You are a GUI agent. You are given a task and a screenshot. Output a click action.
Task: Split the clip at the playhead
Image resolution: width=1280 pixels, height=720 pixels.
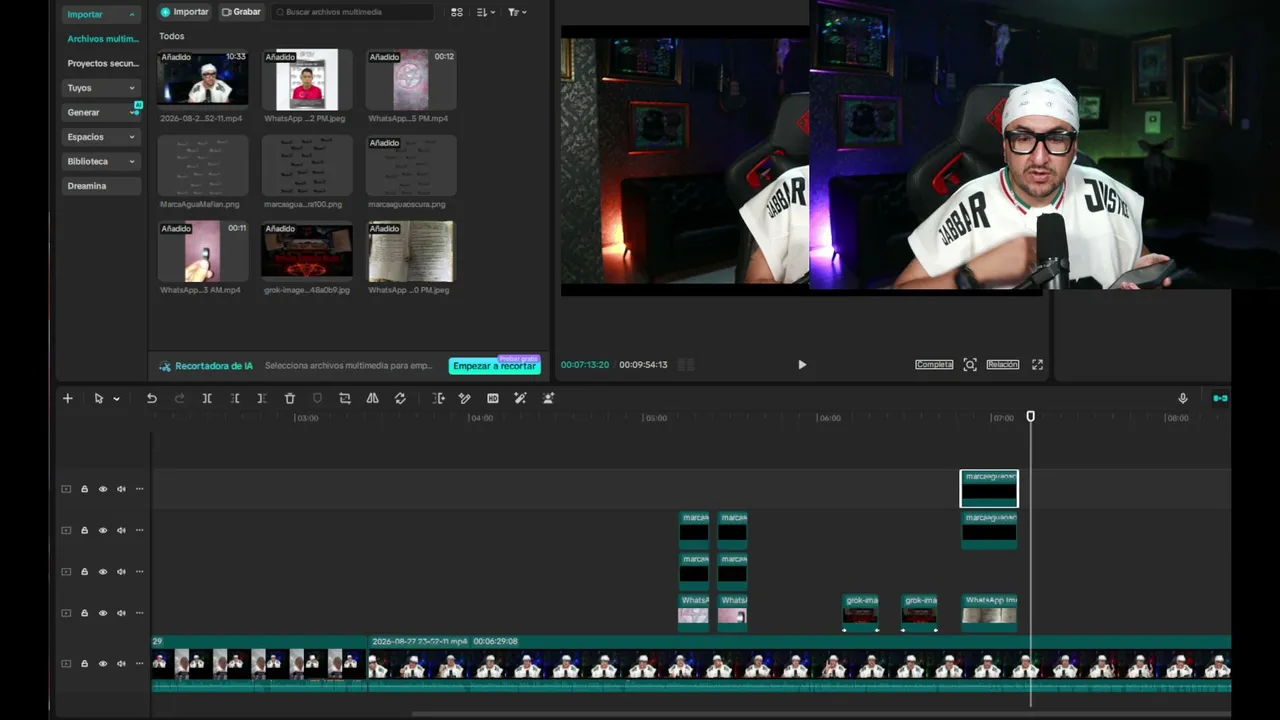(207, 398)
